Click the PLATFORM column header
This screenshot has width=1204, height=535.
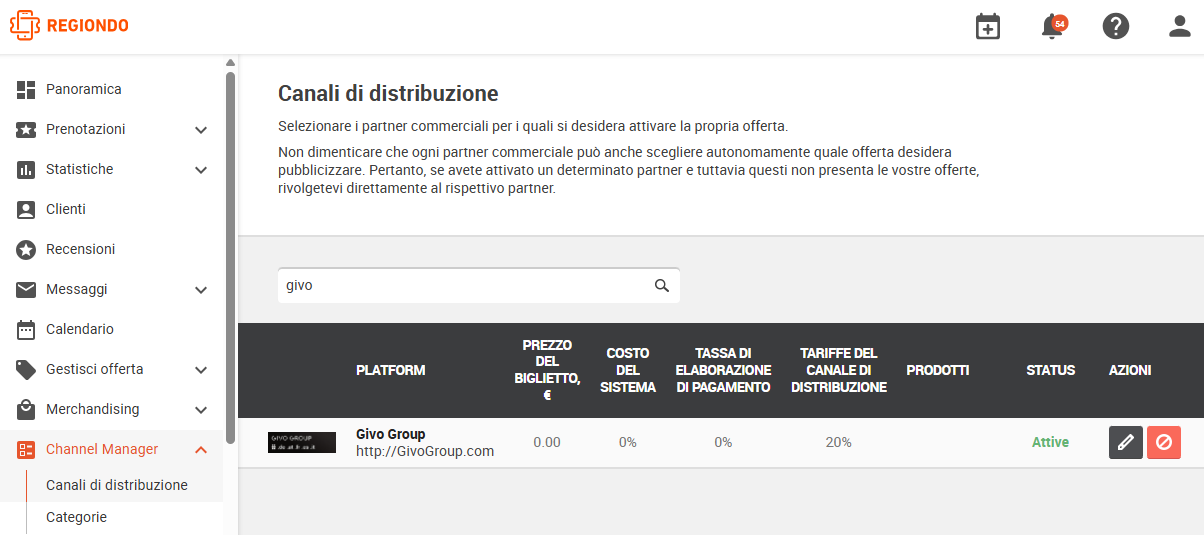point(390,370)
